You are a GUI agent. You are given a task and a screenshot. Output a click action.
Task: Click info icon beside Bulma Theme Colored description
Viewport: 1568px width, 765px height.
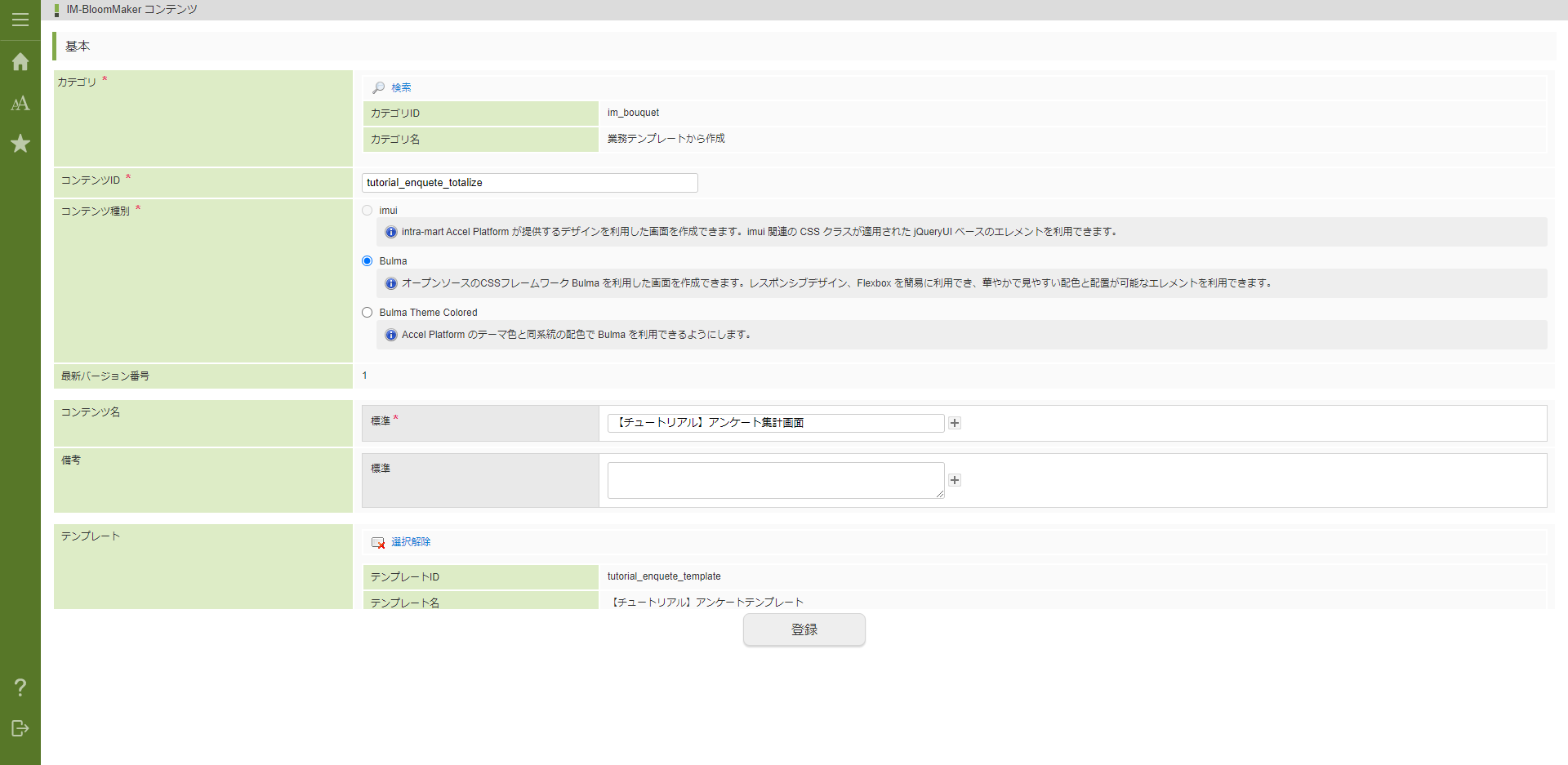pyautogui.click(x=391, y=335)
